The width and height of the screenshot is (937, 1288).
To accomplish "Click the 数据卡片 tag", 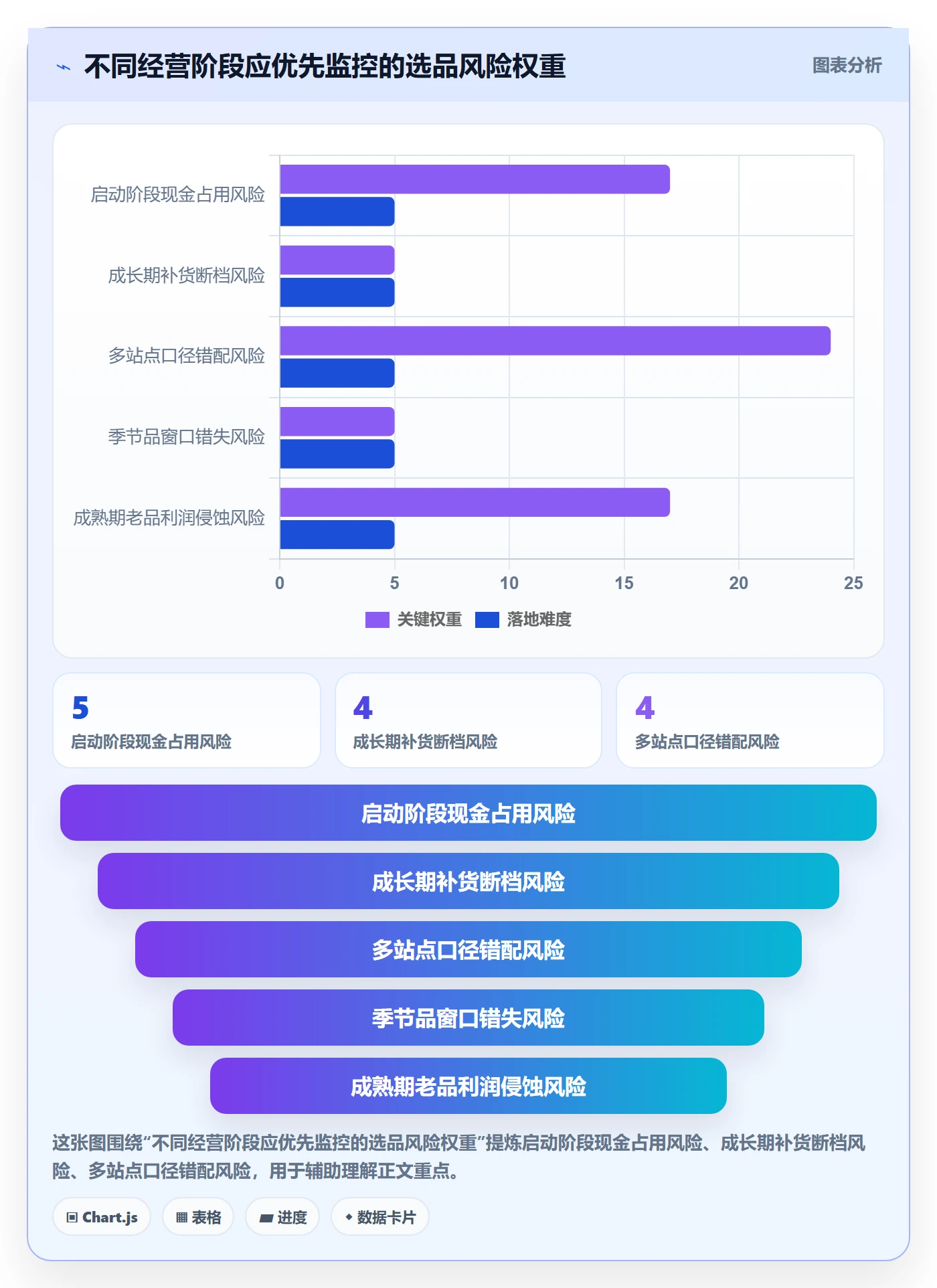I will pyautogui.click(x=380, y=1217).
